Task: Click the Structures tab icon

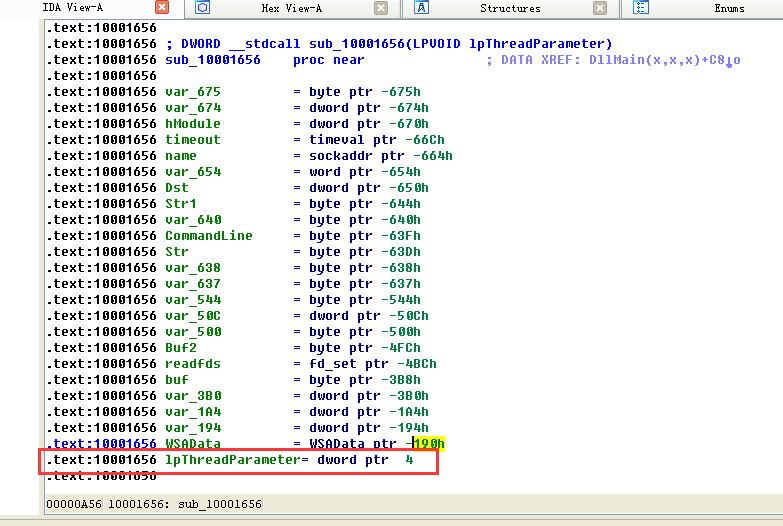Action: click(x=421, y=7)
